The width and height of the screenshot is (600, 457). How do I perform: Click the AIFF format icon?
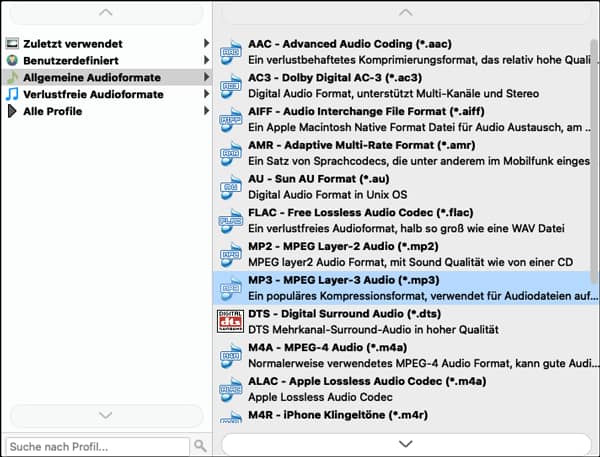tap(230, 119)
